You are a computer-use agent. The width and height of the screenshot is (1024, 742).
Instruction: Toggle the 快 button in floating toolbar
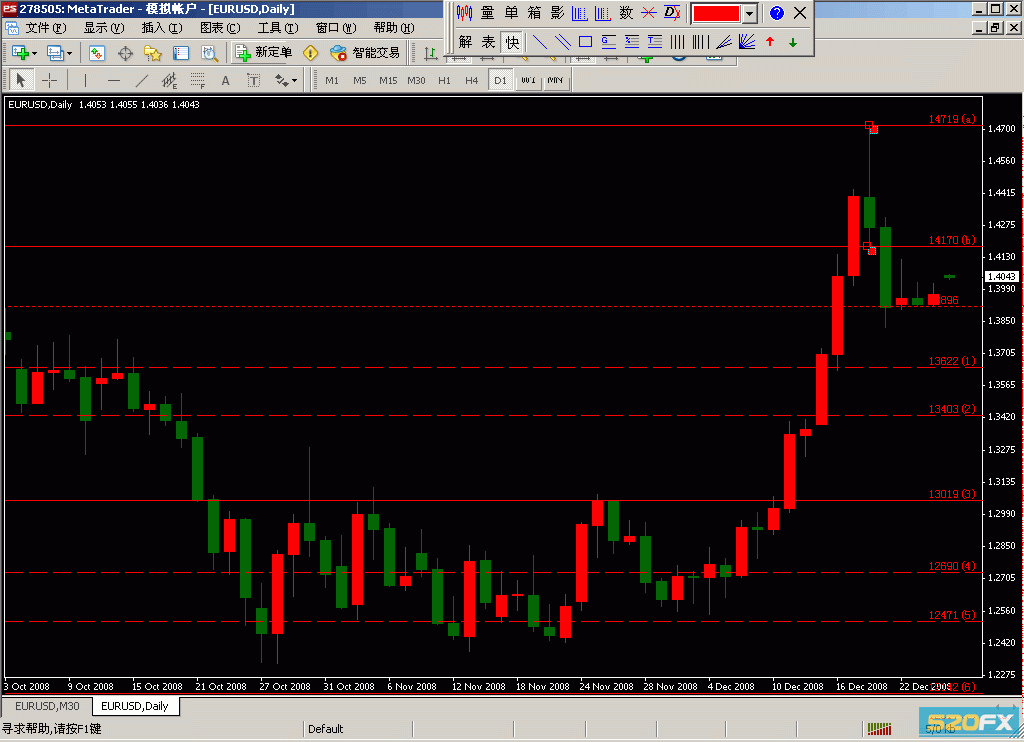[512, 42]
